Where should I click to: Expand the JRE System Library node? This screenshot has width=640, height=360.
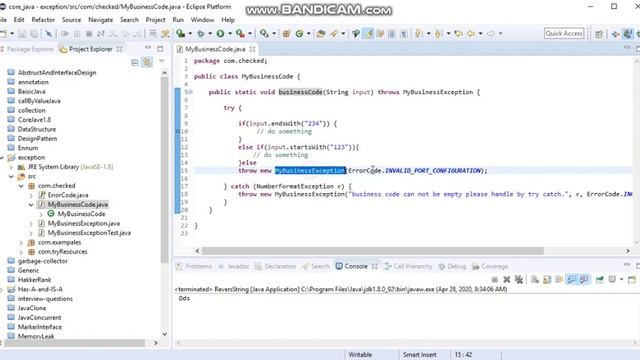point(11,167)
